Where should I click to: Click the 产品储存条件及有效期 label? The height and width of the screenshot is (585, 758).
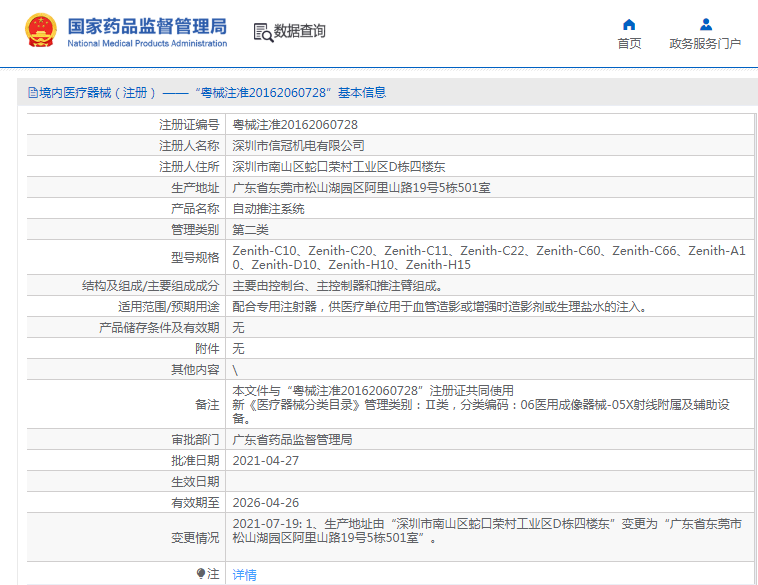coord(159,328)
